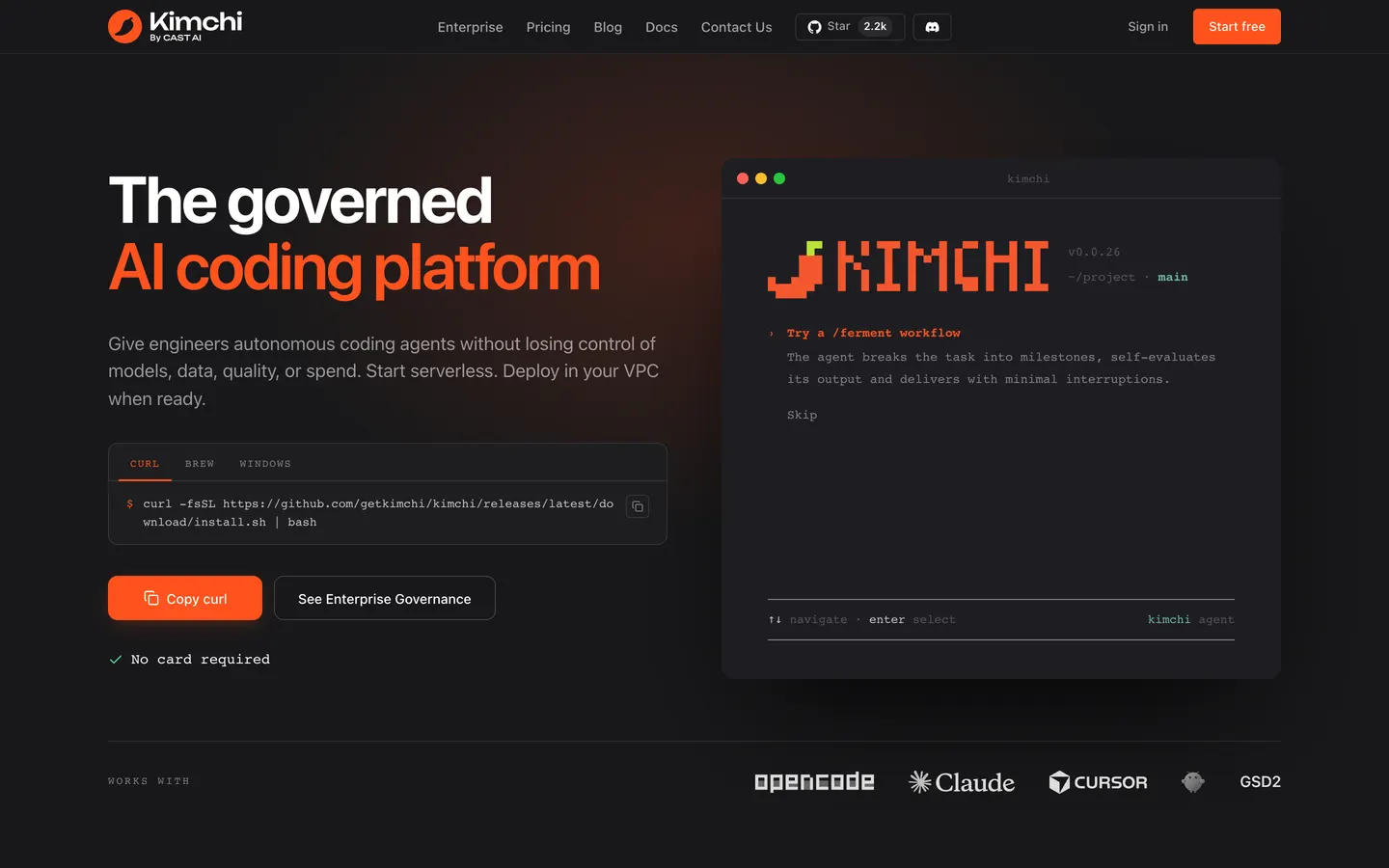The image size is (1389, 868).
Task: Click the 'WORKS WITH' label
Action: click(149, 781)
